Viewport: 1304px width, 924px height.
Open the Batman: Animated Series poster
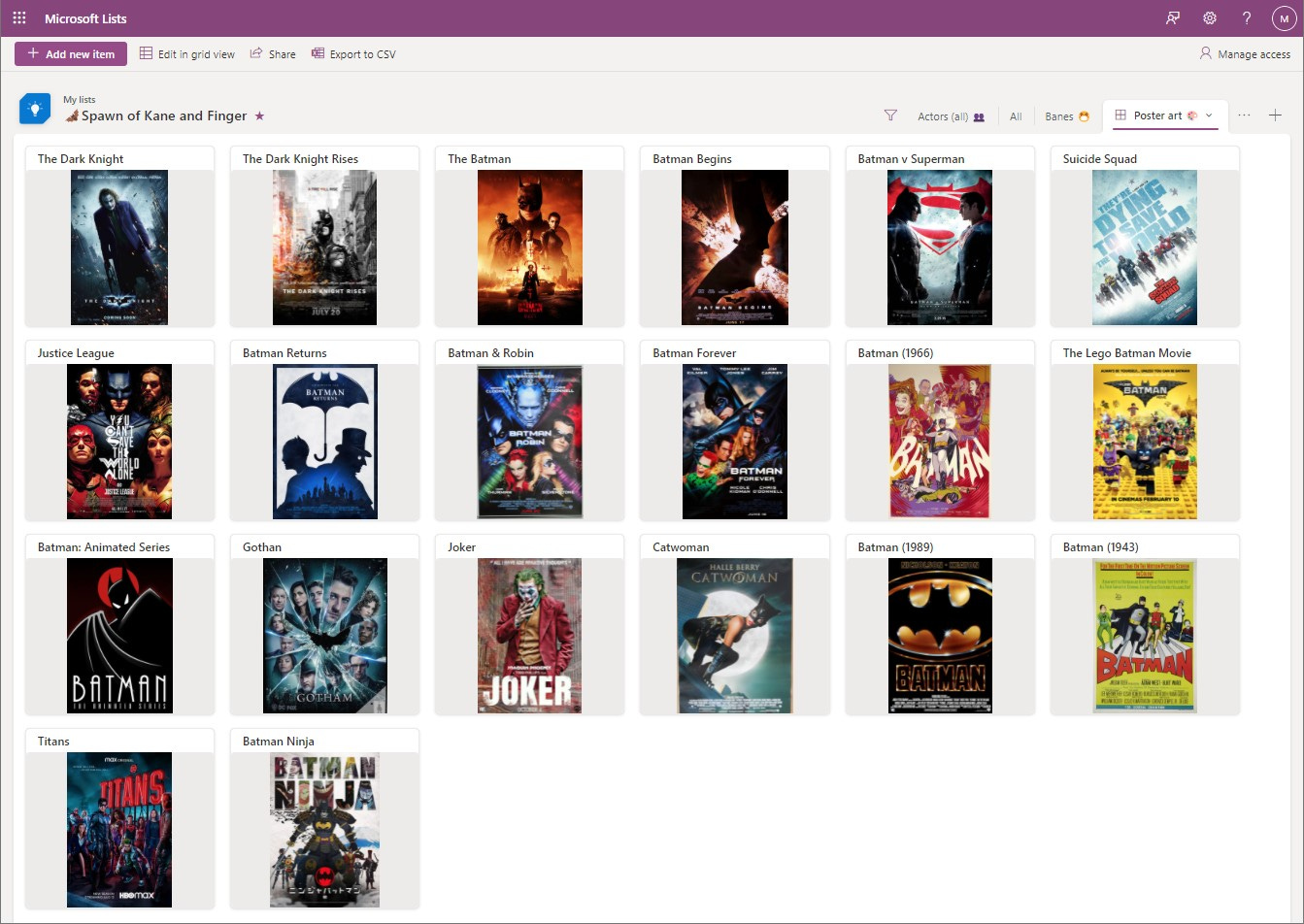119,636
